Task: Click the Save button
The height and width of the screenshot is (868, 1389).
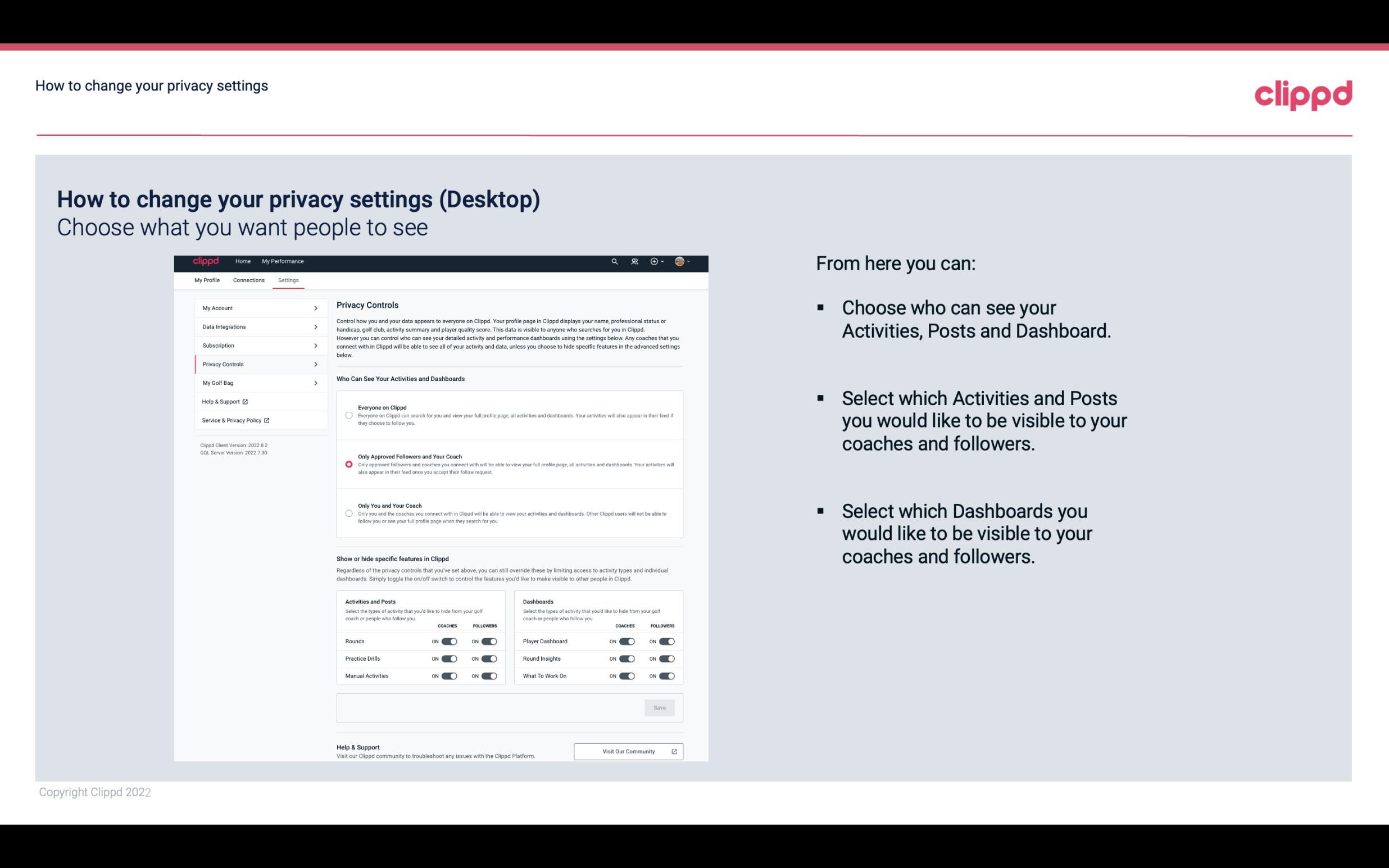Action: pyautogui.click(x=659, y=707)
